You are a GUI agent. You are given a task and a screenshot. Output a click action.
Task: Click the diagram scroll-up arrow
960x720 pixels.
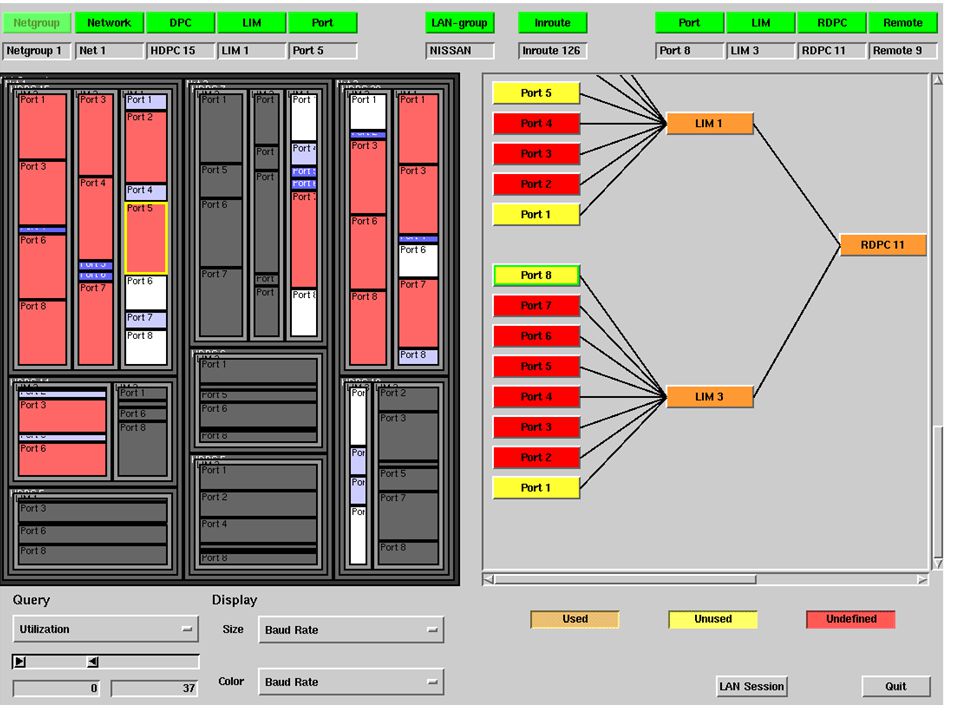point(937,80)
